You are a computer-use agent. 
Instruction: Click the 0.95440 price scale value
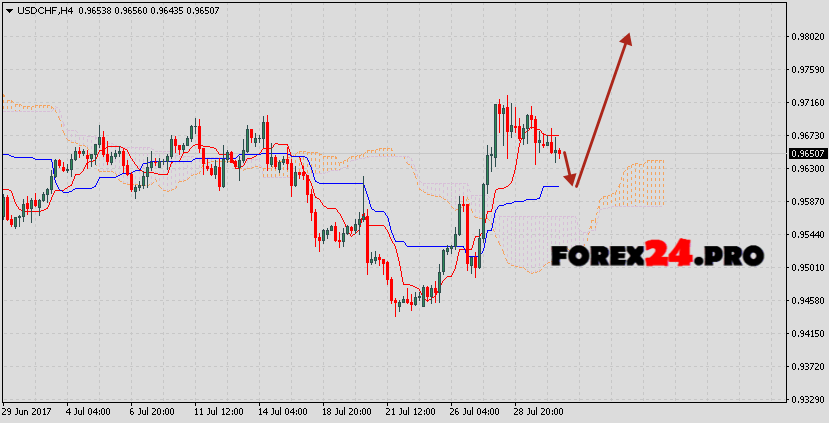coord(806,234)
